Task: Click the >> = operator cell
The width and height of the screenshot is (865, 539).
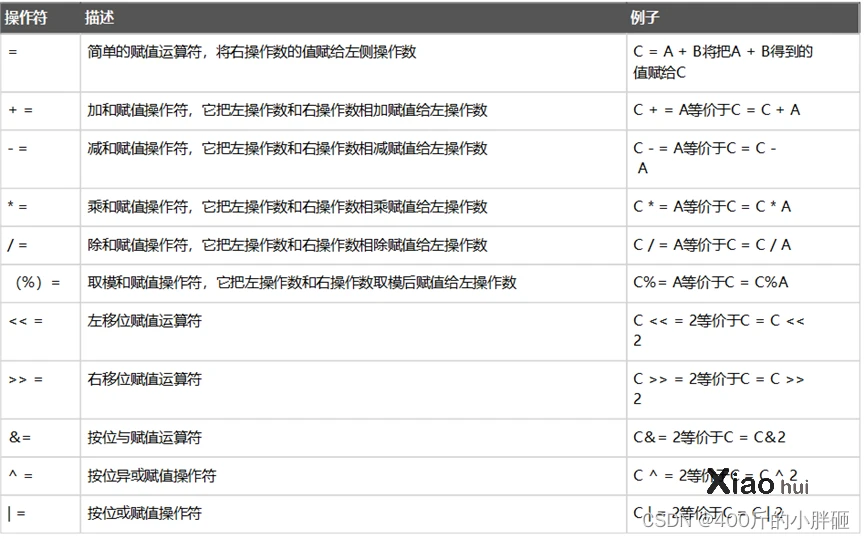Action: tap(25, 379)
